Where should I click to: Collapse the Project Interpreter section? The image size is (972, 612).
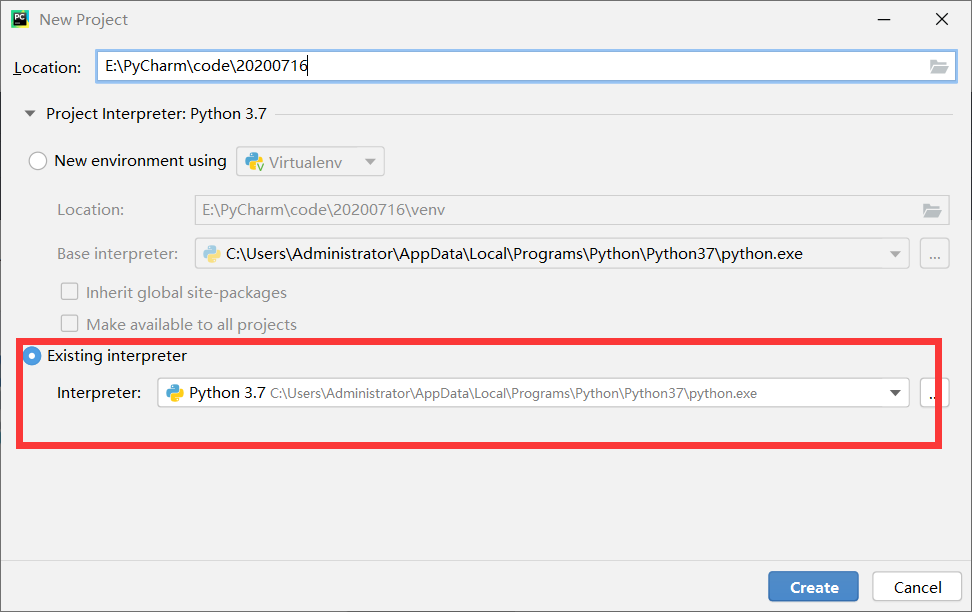30,114
